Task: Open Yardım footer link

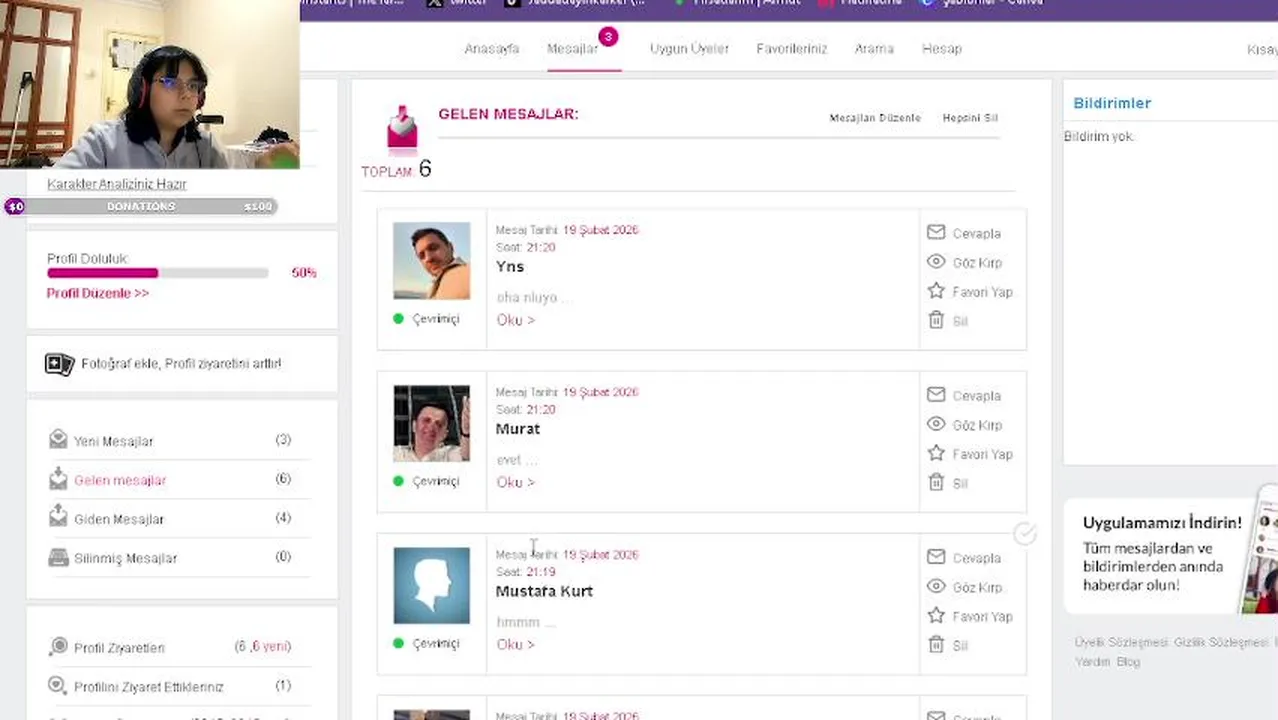Action: pyautogui.click(x=1092, y=662)
